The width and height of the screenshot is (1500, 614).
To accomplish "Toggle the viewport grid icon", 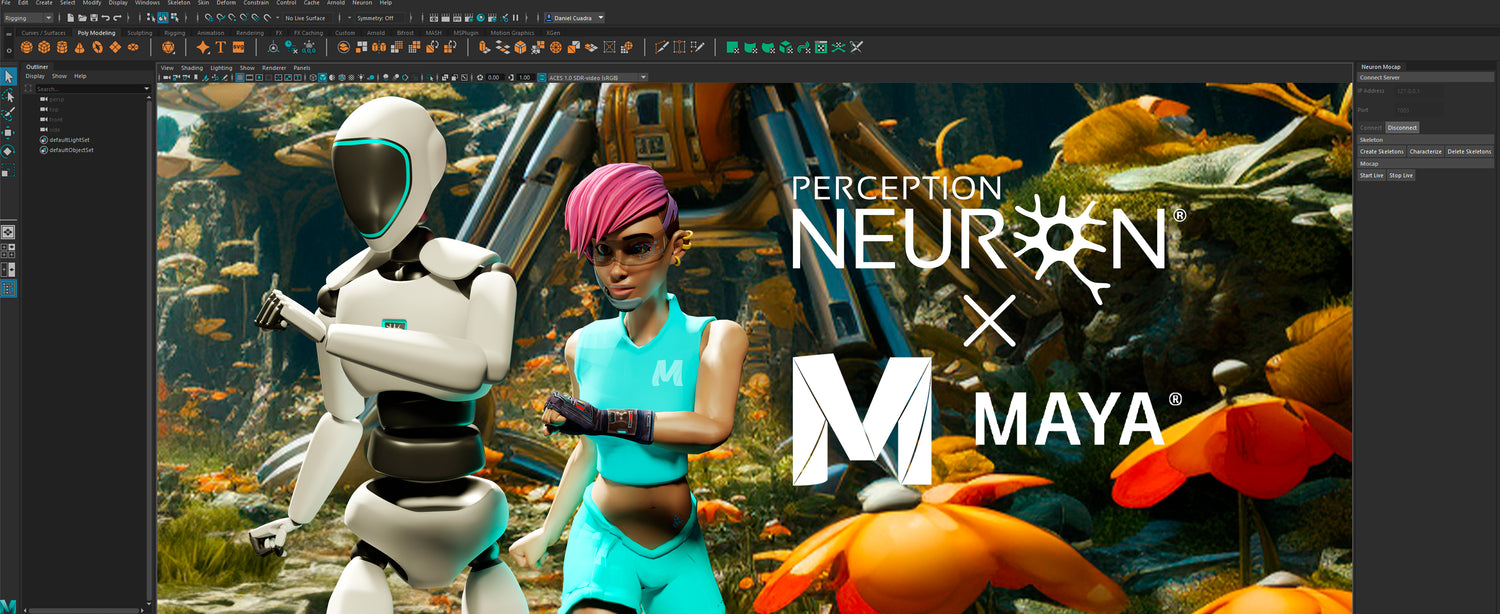I will click(240, 77).
